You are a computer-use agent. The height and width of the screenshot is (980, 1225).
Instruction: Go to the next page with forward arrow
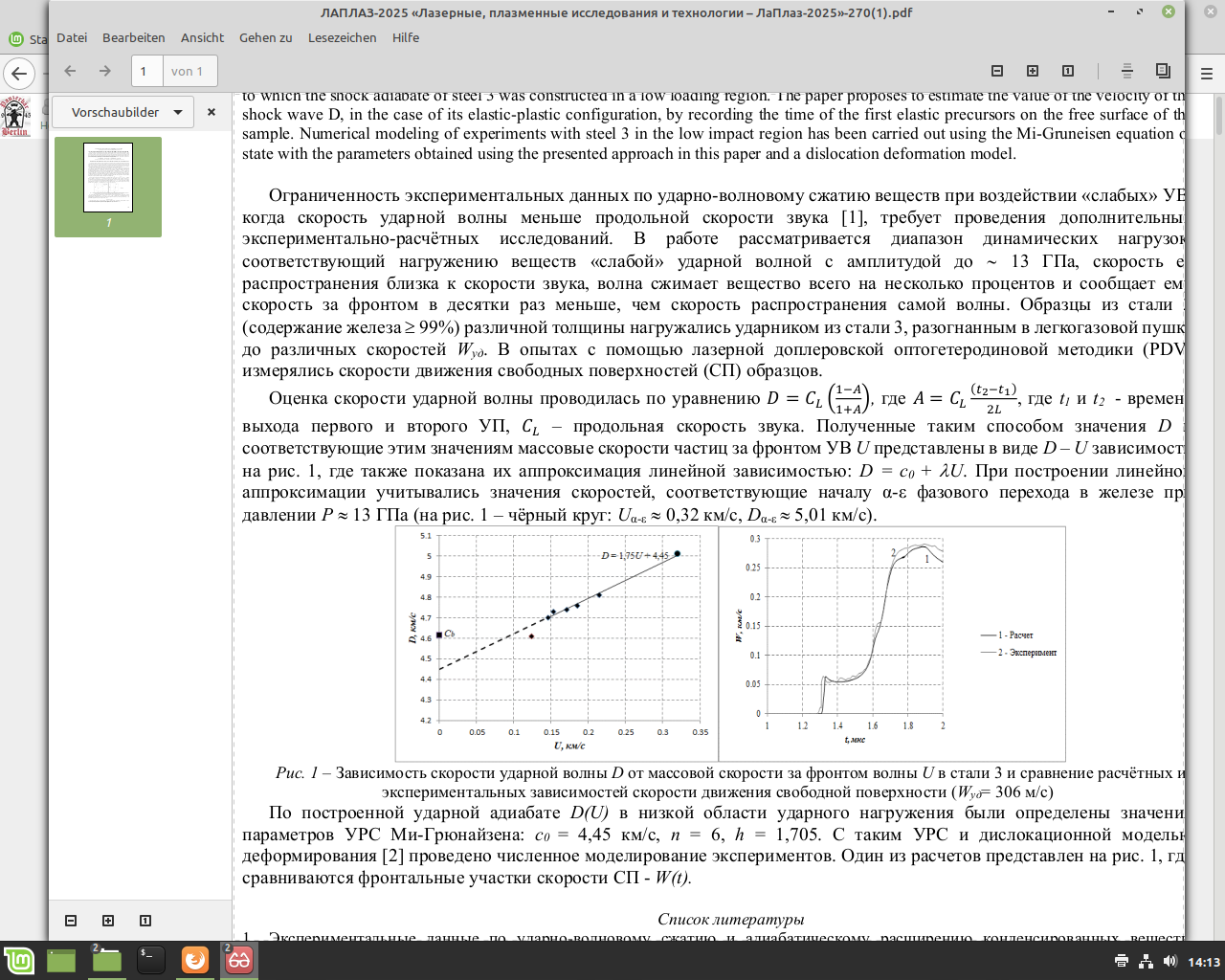point(105,71)
